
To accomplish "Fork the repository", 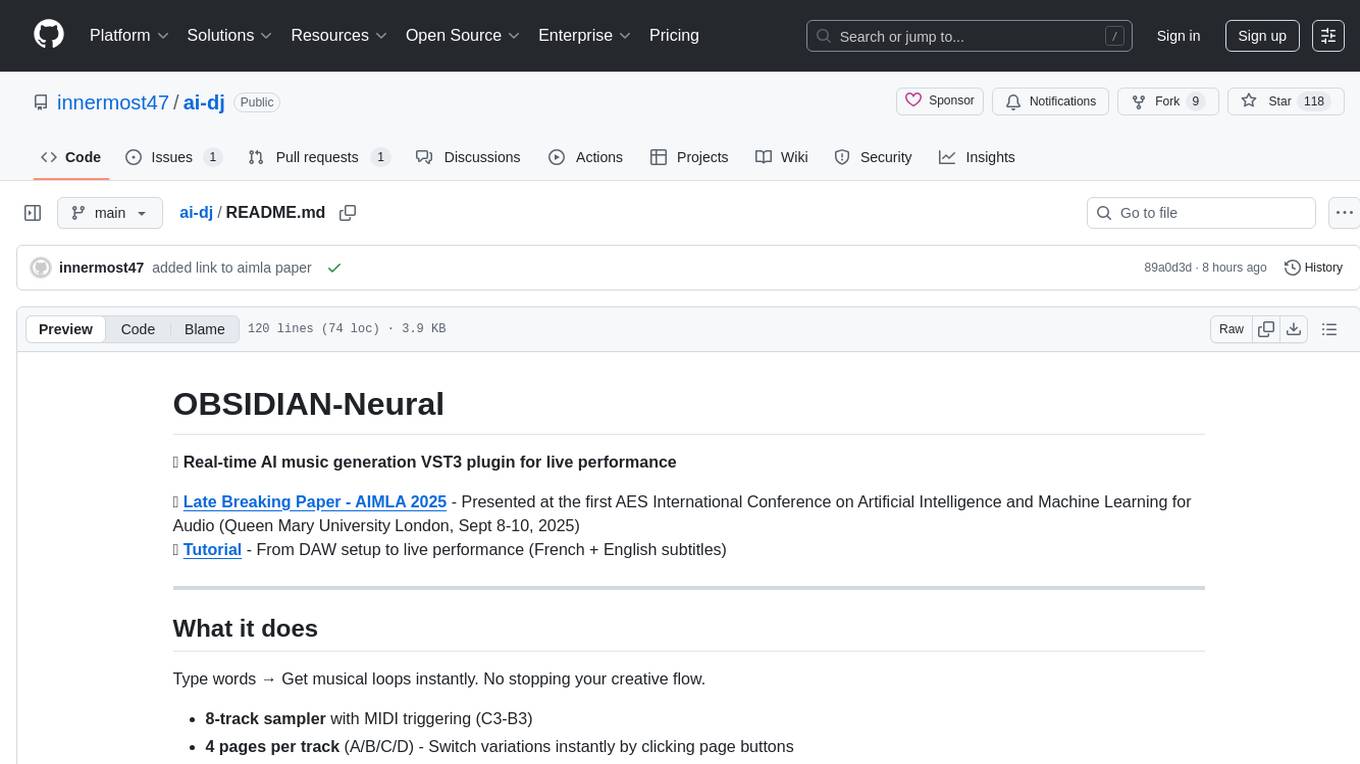I will 1167,101.
